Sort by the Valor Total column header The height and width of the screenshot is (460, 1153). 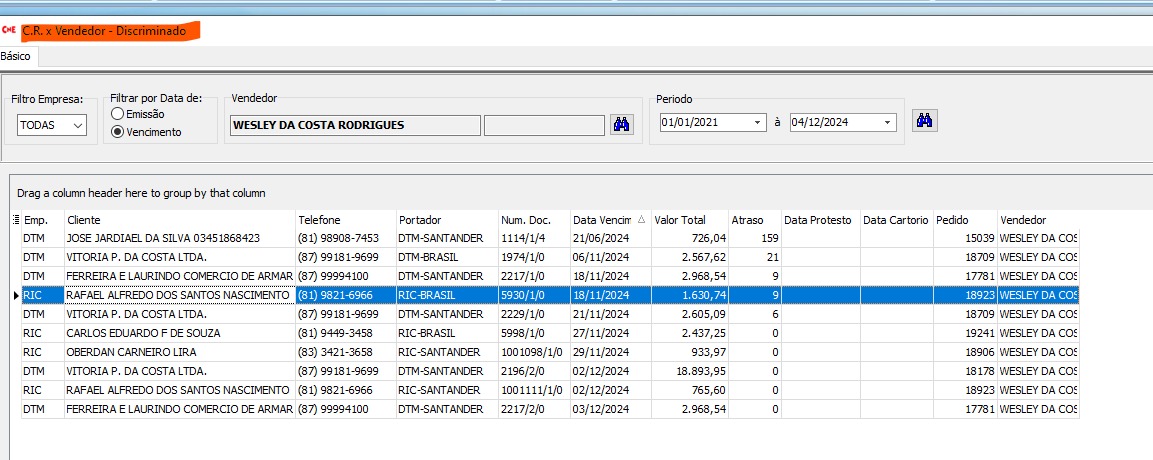coord(680,220)
